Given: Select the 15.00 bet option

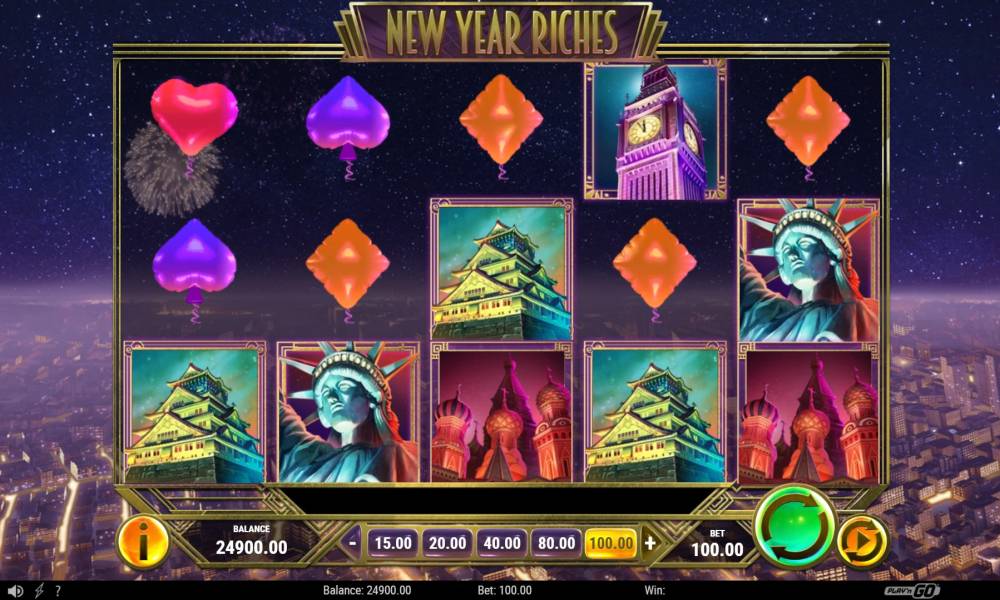Looking at the screenshot, I should coord(393,543).
